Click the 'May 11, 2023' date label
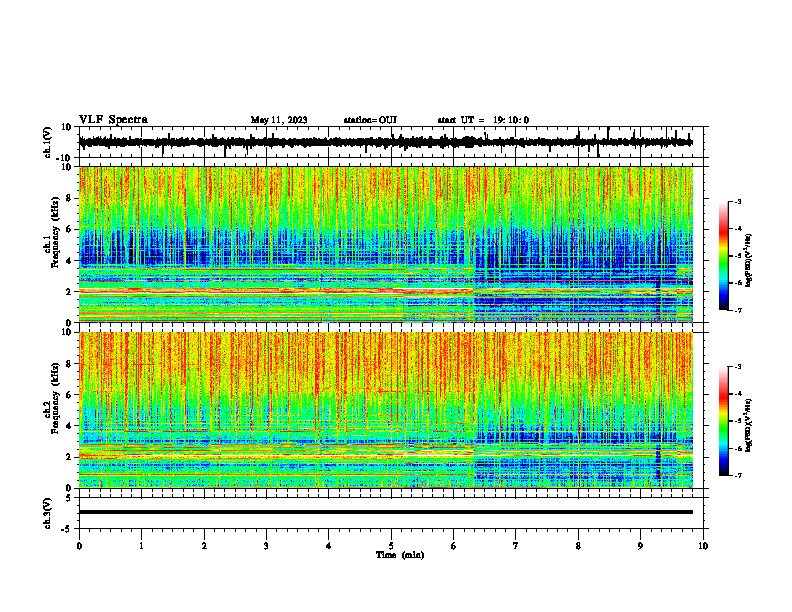 tap(279, 120)
